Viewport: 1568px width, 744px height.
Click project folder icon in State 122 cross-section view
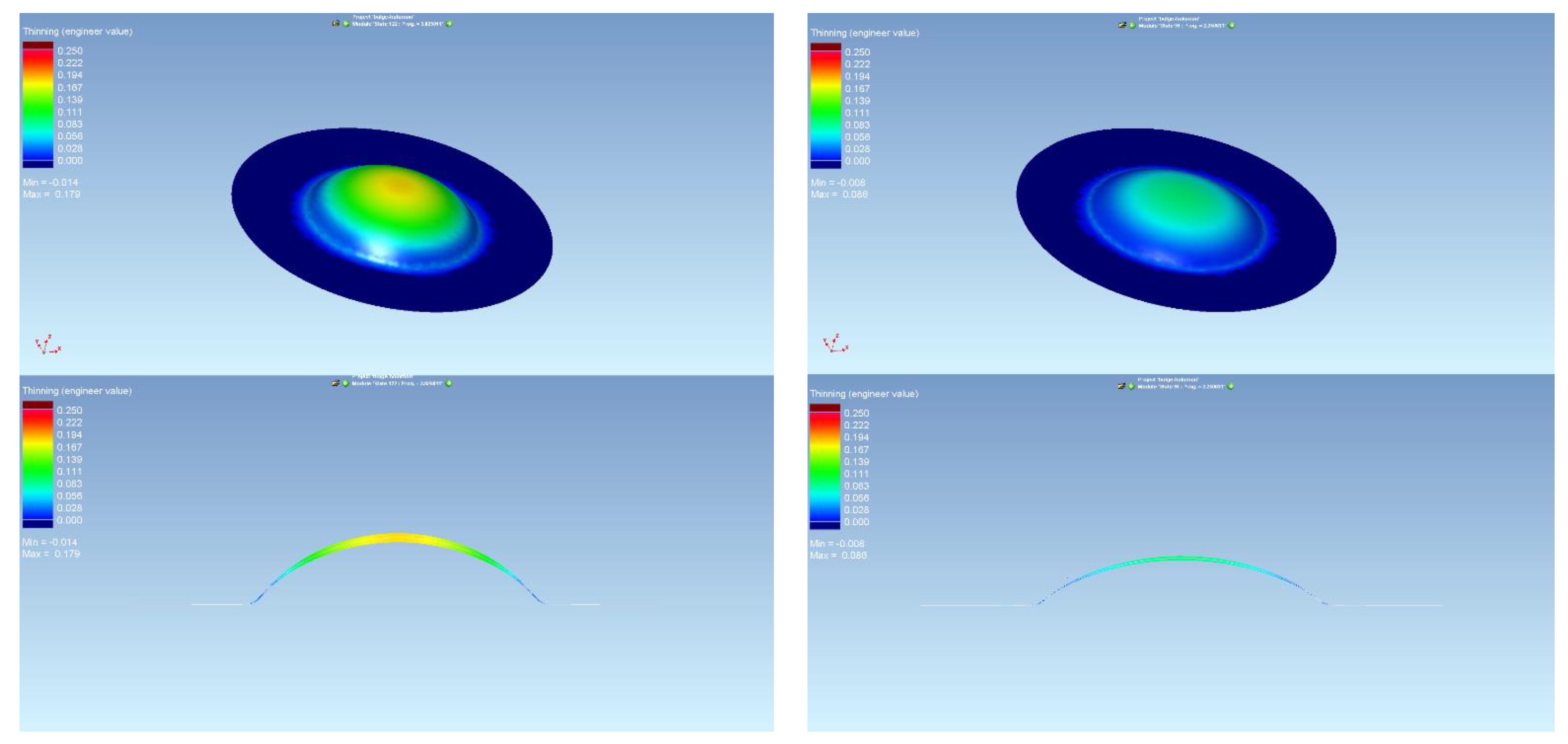tap(335, 383)
